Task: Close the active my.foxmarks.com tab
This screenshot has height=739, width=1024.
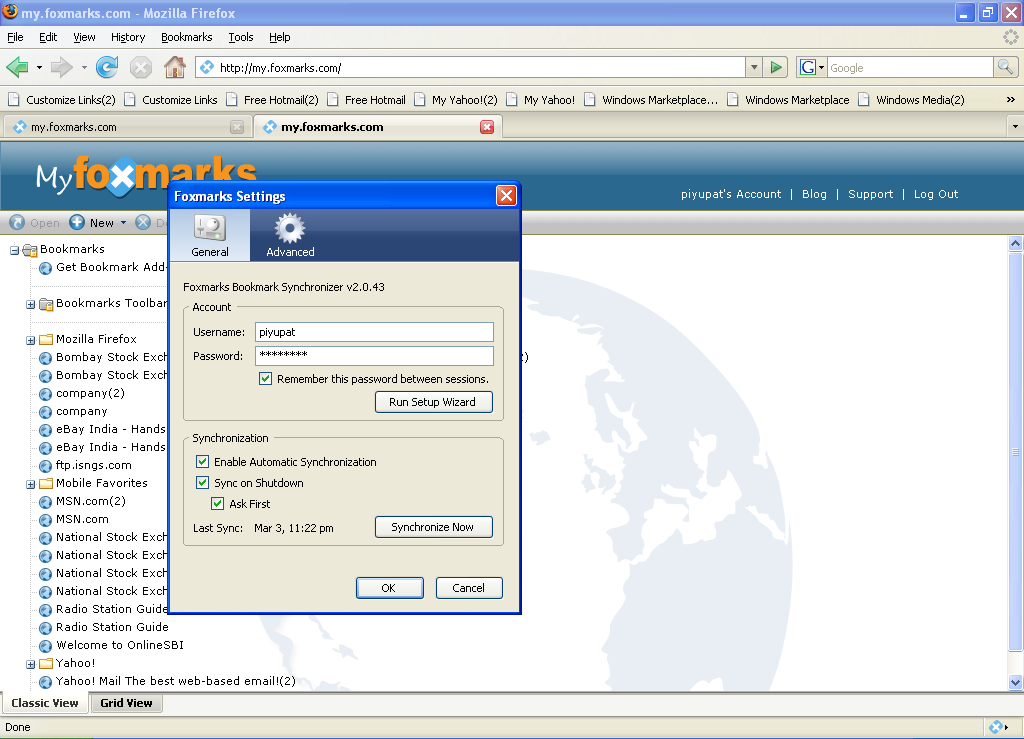Action: [x=487, y=127]
